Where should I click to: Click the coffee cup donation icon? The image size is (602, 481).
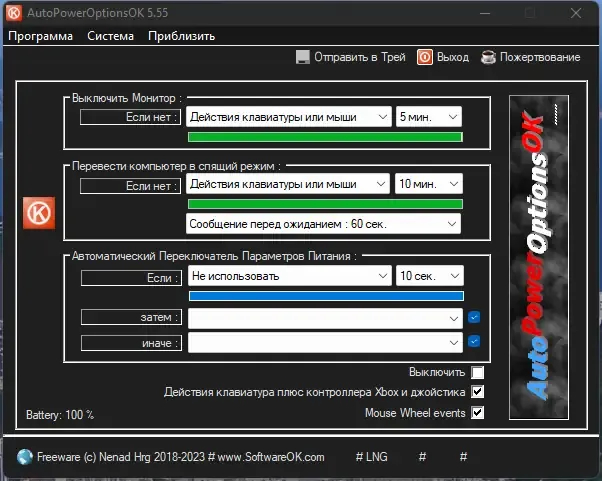[488, 57]
